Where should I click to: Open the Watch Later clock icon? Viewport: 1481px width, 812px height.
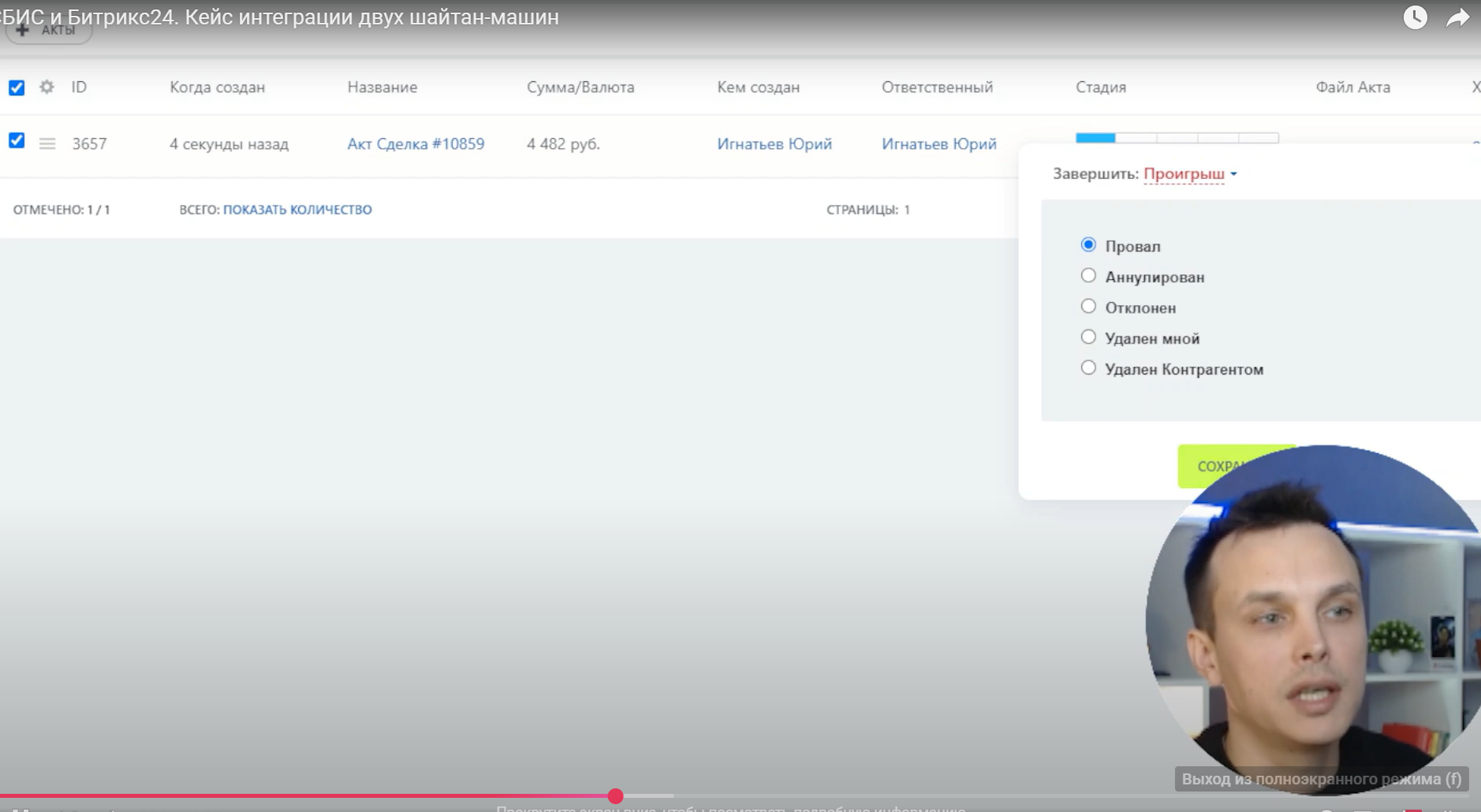click(1416, 17)
